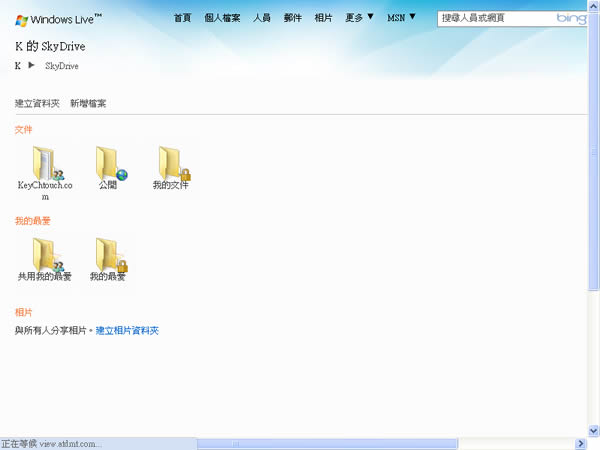Click 建立資料夾 to create a folder
This screenshot has width=600, height=450.
tap(37, 103)
